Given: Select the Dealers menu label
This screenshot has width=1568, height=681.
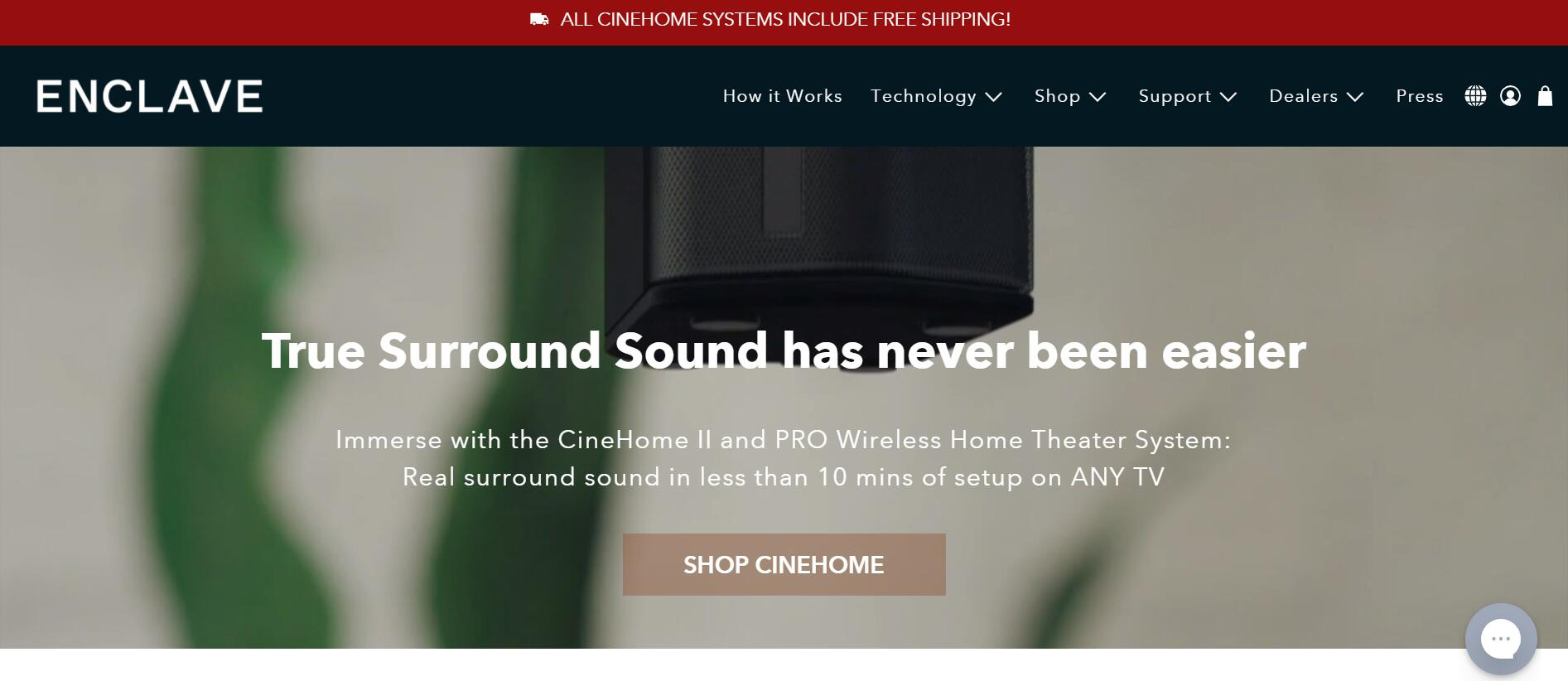Looking at the screenshot, I should pos(1304,96).
